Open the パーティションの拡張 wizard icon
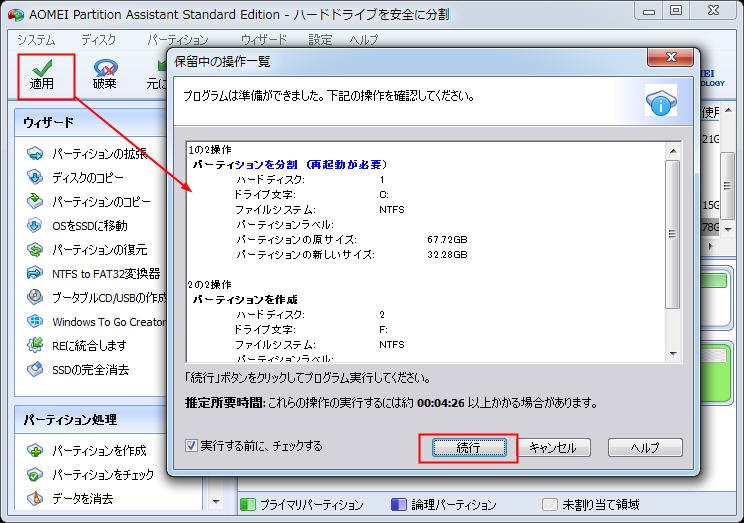This screenshot has height=523, width=744. pos(35,153)
